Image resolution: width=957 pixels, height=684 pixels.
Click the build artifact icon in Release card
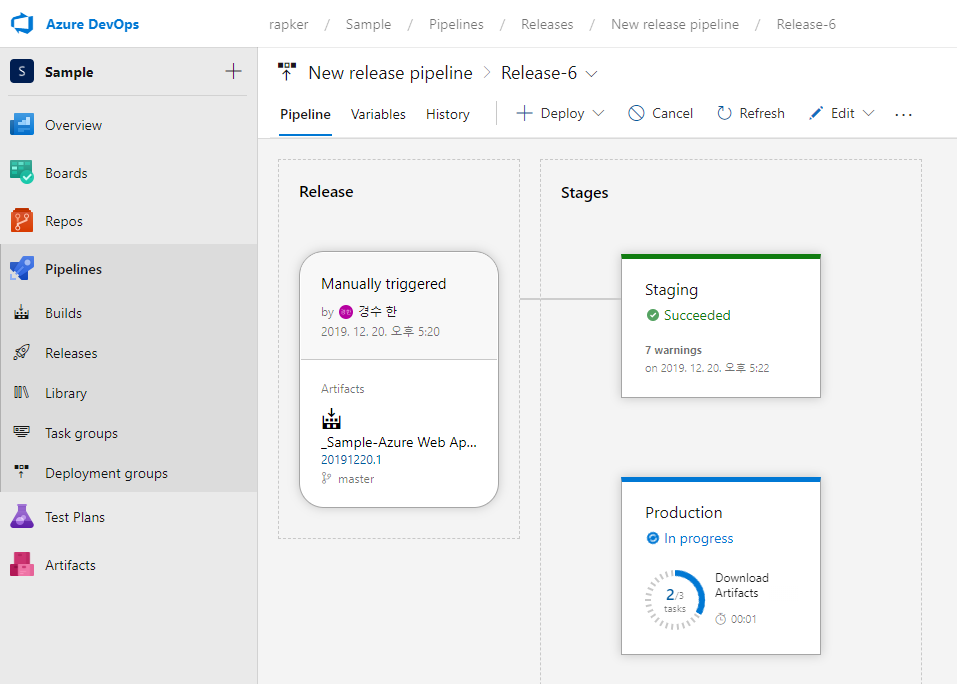tap(331, 419)
